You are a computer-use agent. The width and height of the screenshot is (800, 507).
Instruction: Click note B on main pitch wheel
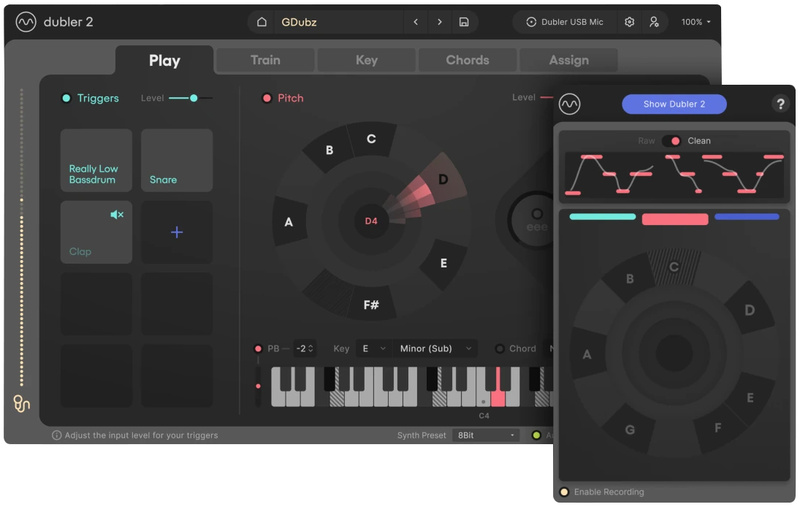330,150
